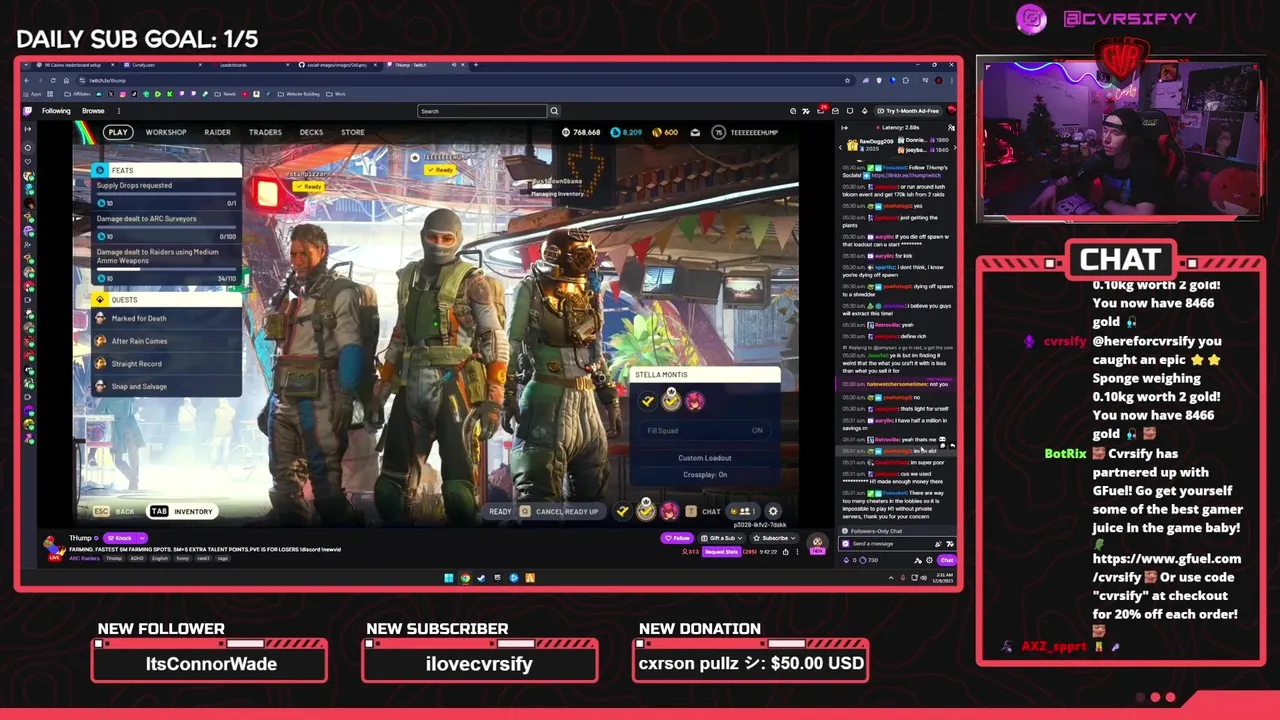Click the PLAY game menu button
The image size is (1280, 720).
118,132
